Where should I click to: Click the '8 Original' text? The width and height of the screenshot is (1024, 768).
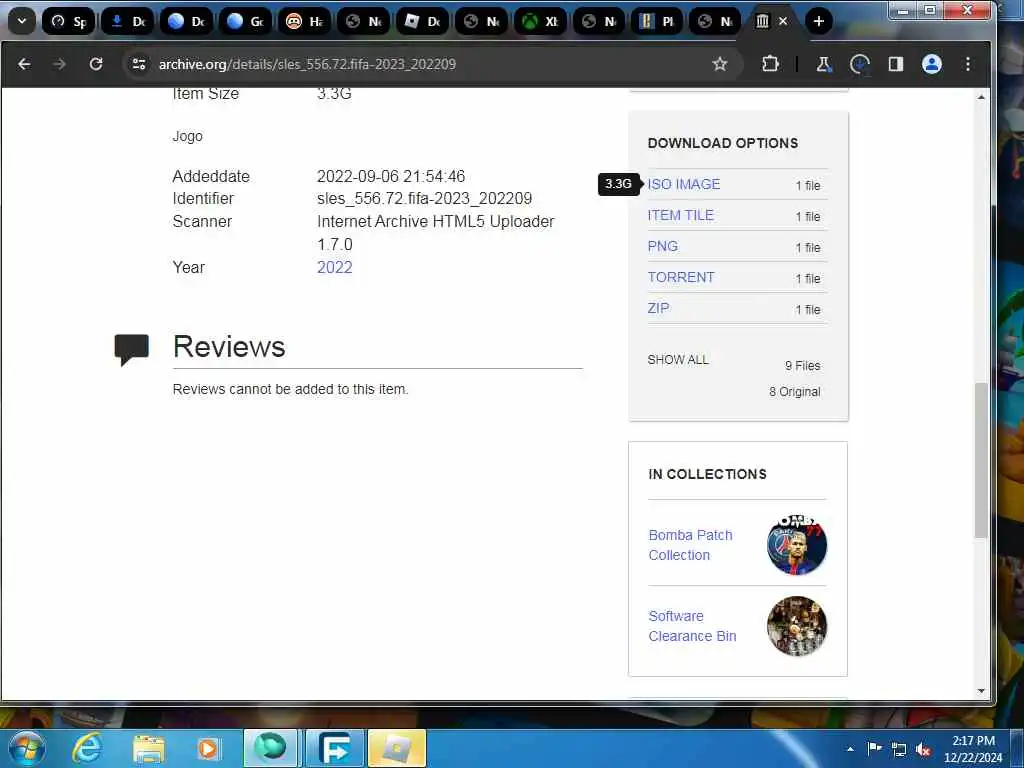[x=795, y=392]
